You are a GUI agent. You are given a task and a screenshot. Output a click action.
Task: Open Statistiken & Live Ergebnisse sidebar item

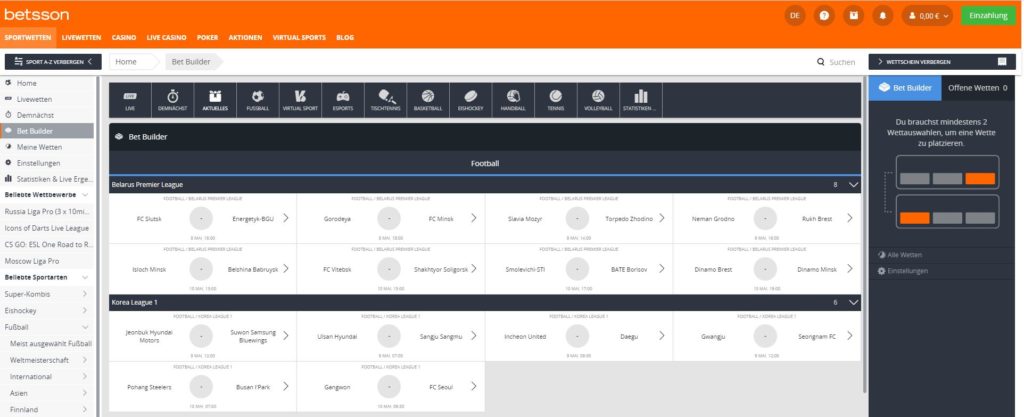pyautogui.click(x=47, y=179)
